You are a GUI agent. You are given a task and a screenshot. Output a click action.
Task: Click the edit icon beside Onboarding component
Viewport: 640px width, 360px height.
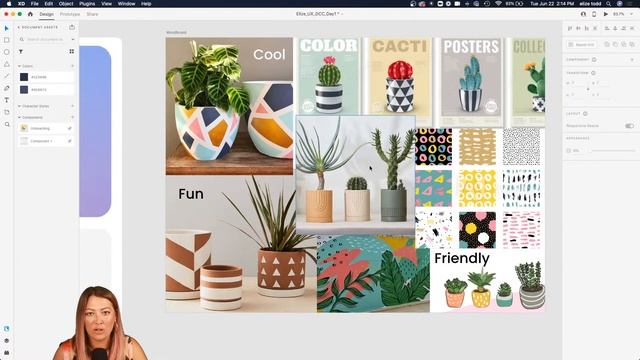(69, 128)
